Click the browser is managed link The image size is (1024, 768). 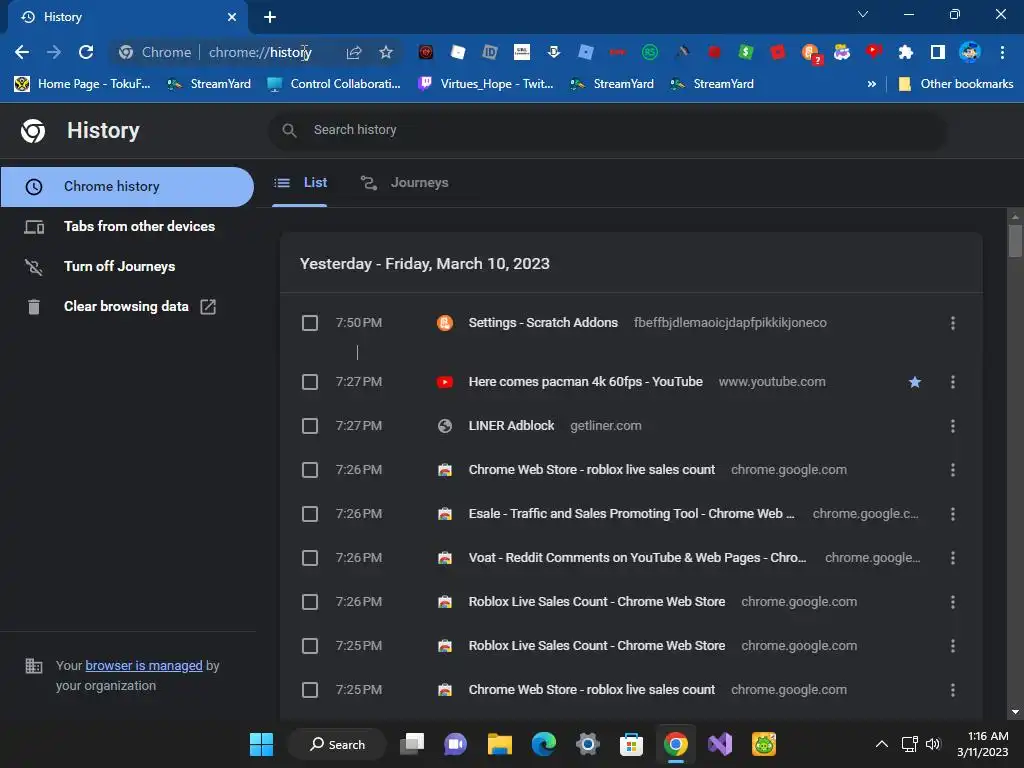pos(144,665)
